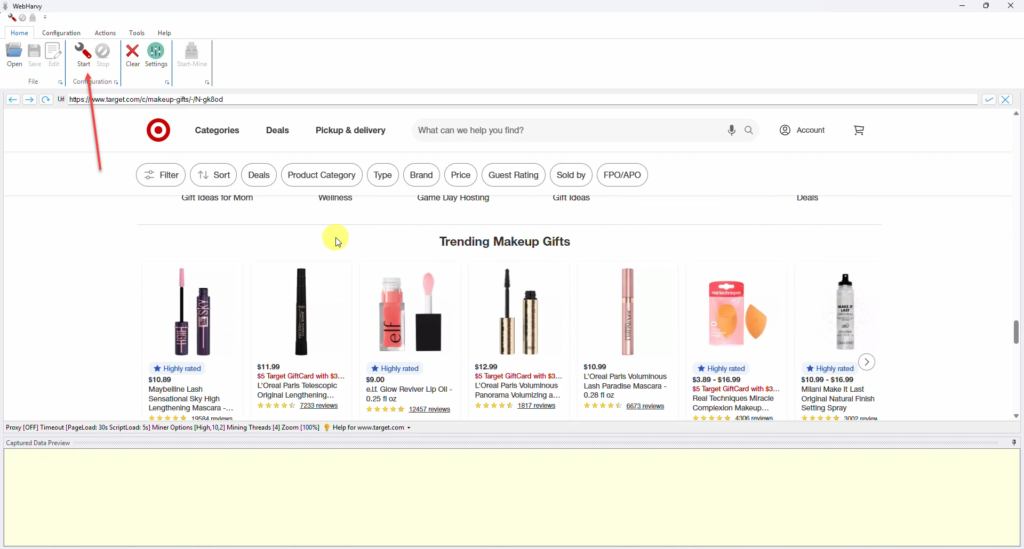This screenshot has width=1024, height=549.
Task: Open the shopping cart icon
Action: point(859,130)
